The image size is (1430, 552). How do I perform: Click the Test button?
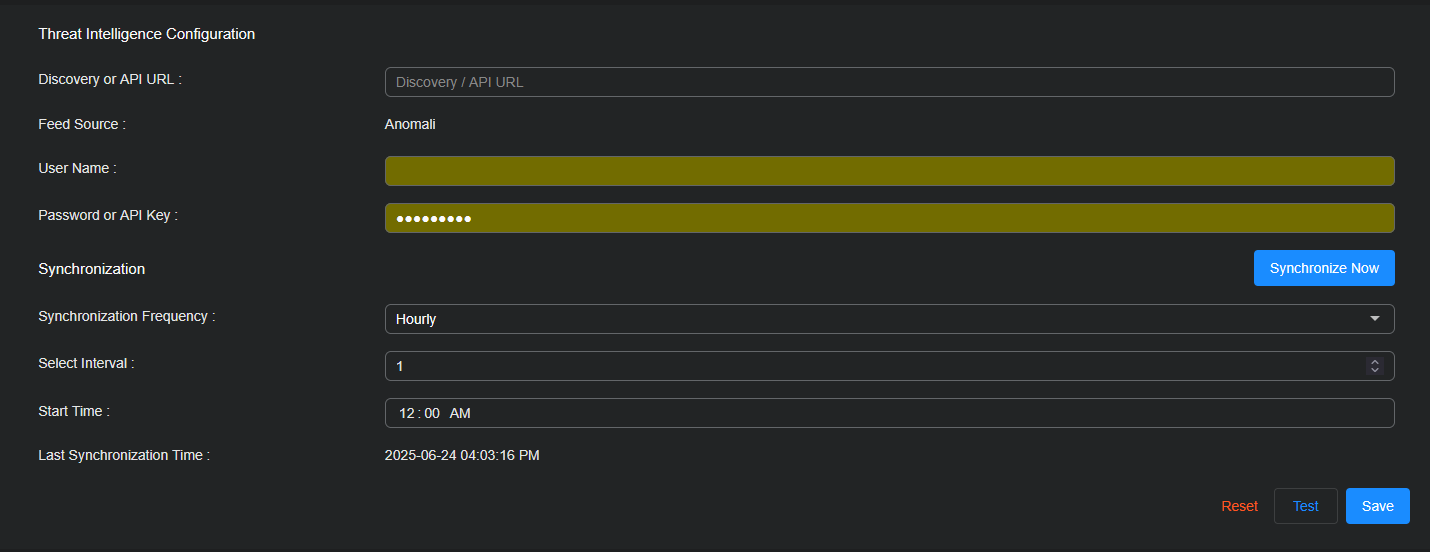click(1305, 506)
